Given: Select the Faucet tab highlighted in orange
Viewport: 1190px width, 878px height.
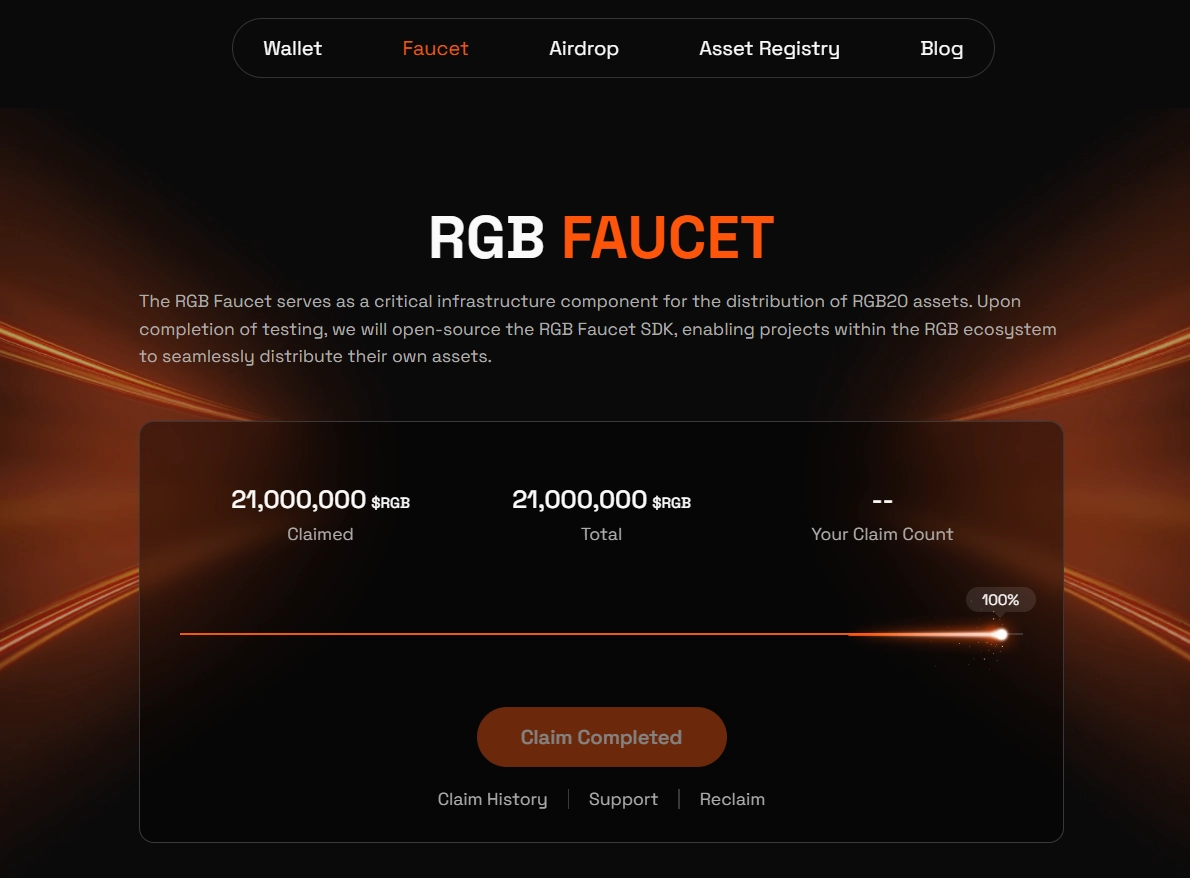Looking at the screenshot, I should (435, 47).
